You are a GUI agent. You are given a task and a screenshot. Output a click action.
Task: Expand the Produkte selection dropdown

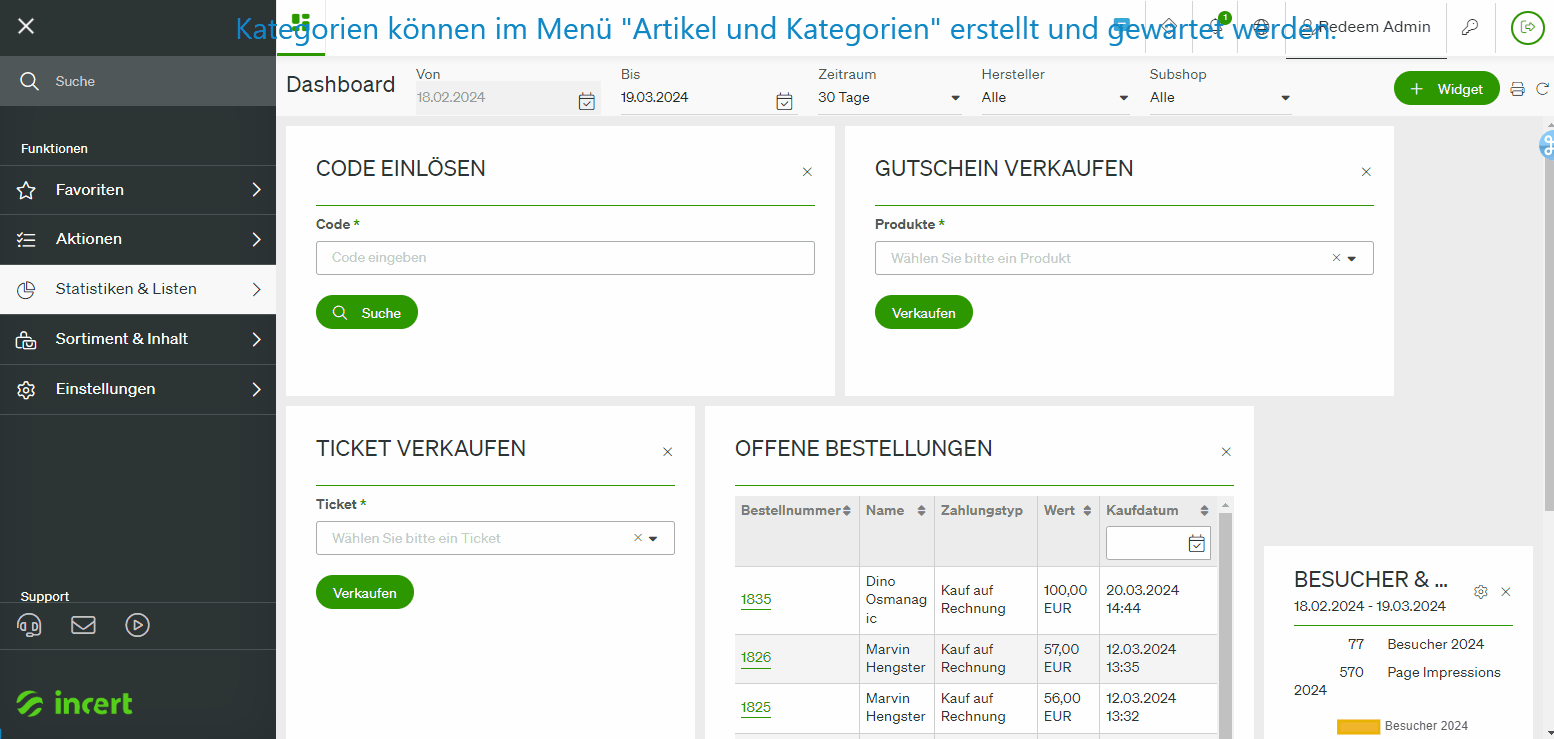click(x=1352, y=258)
